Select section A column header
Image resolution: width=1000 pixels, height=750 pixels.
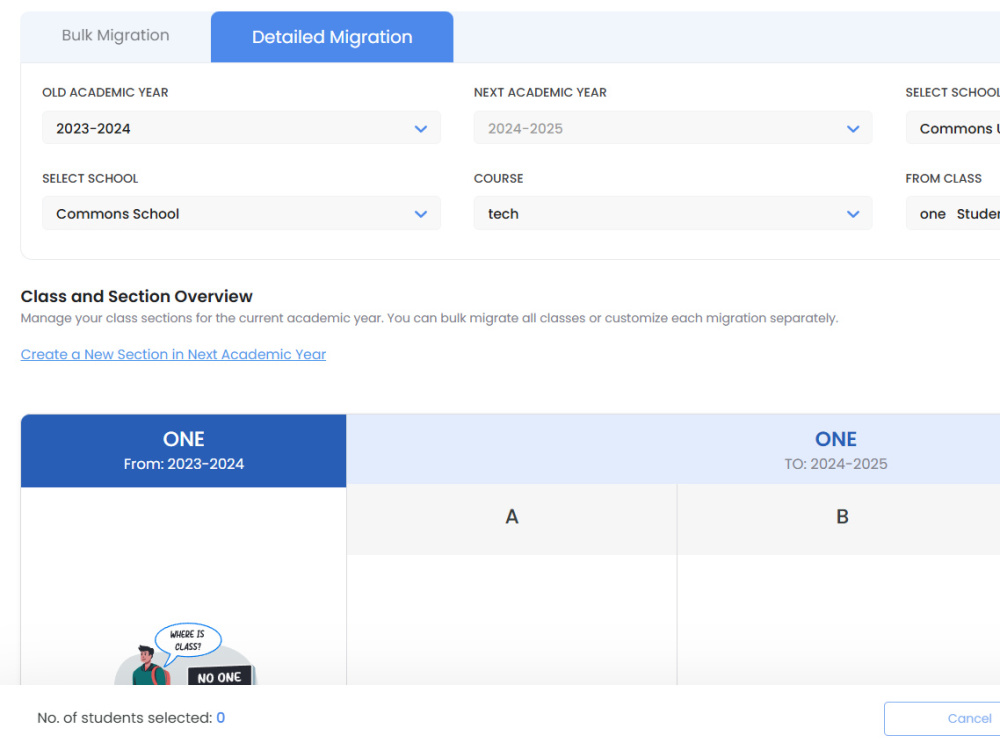[511, 518]
